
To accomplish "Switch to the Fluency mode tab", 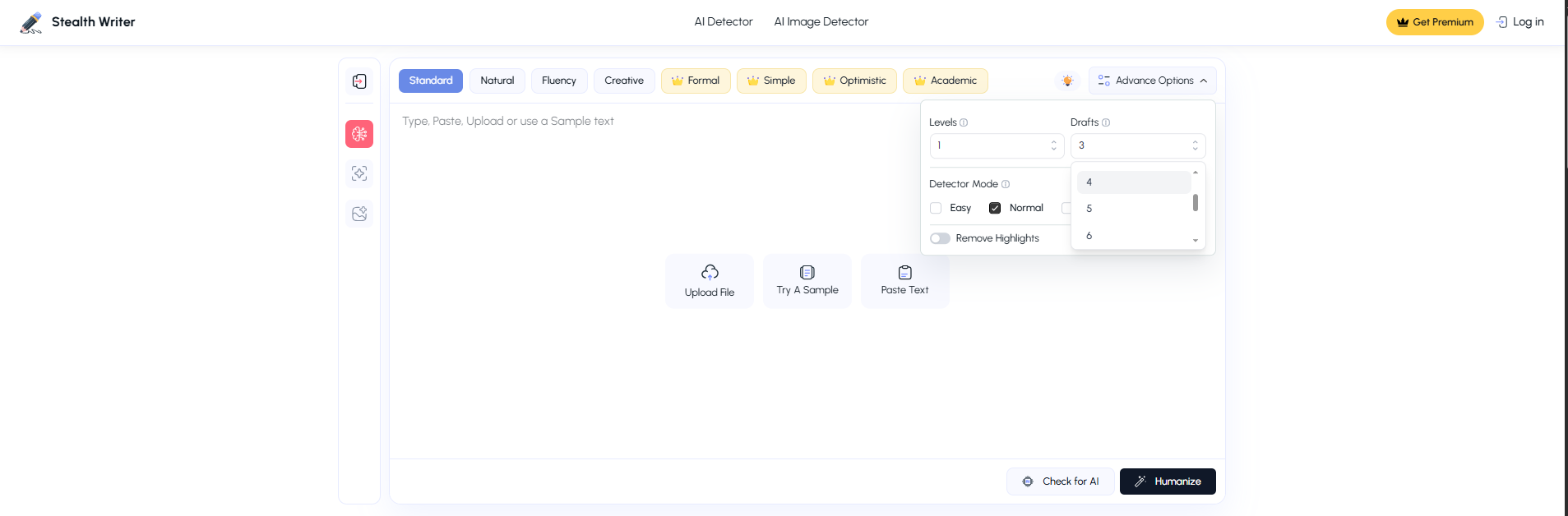I will tap(559, 81).
